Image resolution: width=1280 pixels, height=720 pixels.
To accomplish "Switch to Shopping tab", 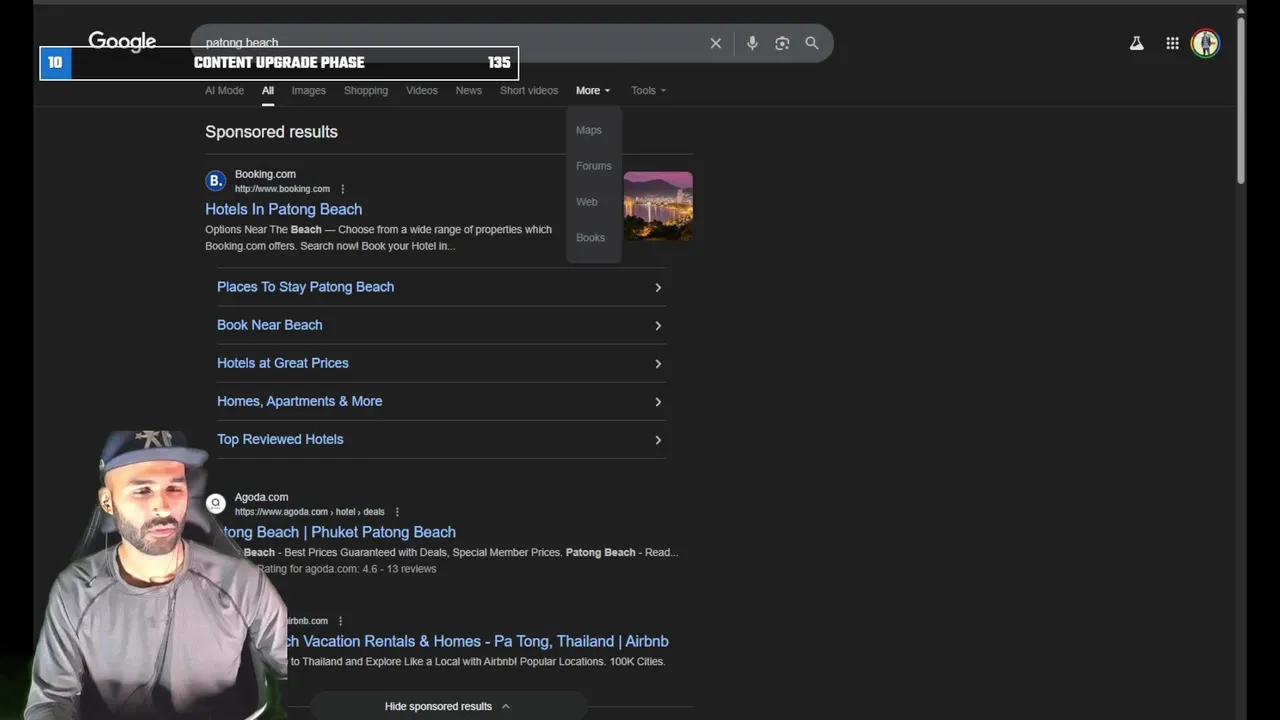I will tap(366, 90).
